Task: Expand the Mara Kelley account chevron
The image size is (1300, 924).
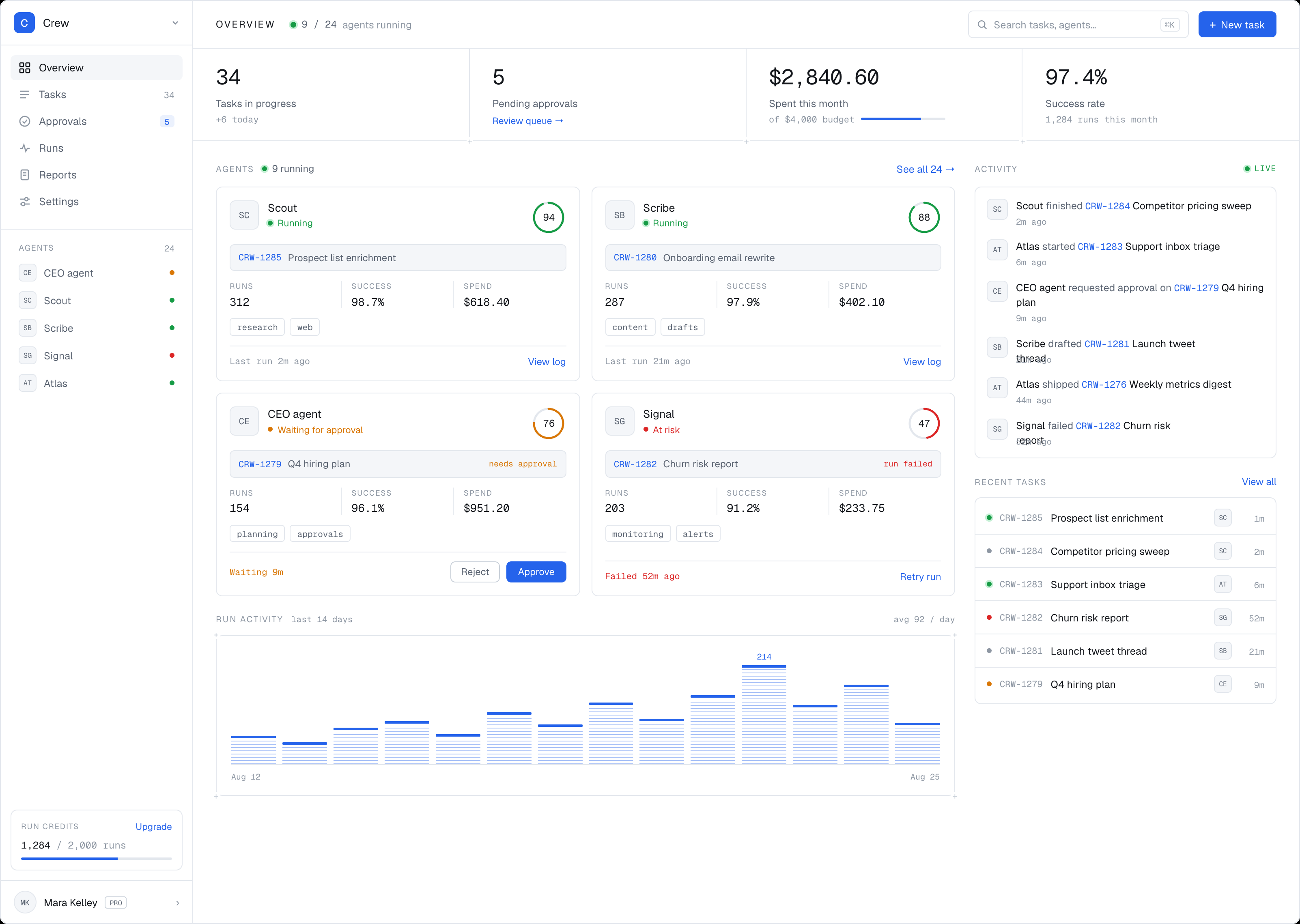Action: (178, 903)
